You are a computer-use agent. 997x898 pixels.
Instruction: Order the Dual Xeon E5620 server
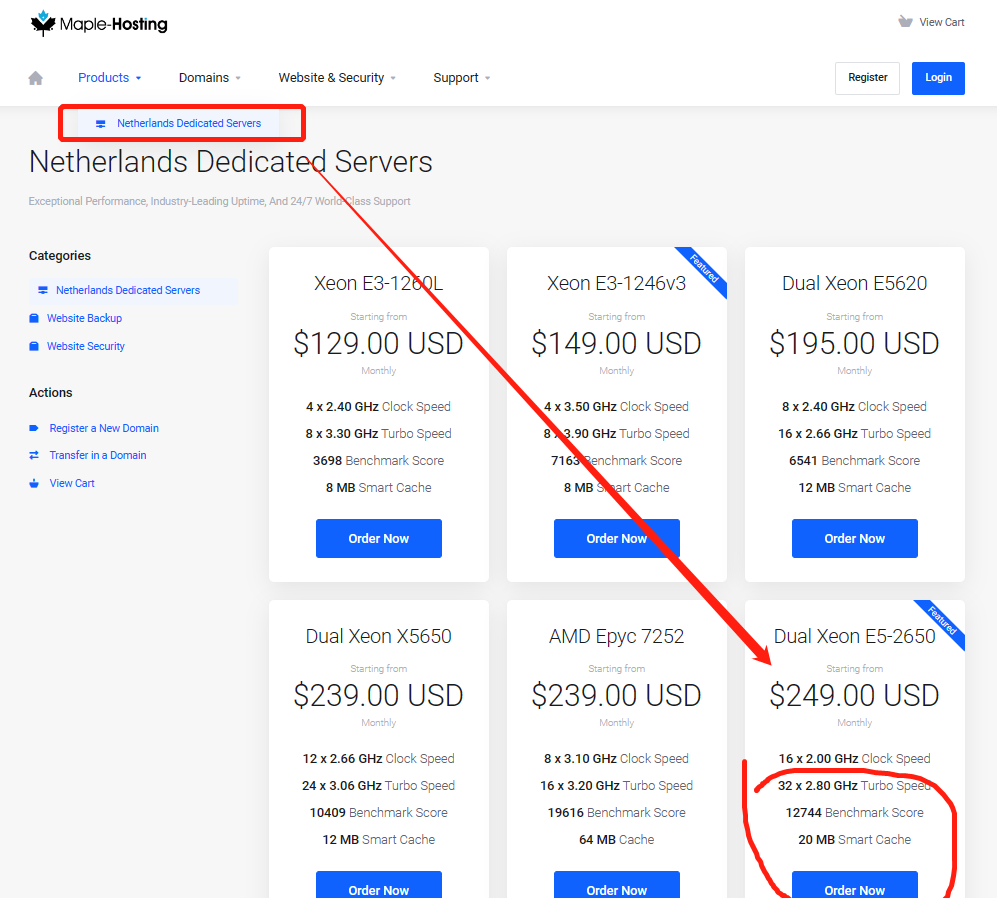coord(855,539)
